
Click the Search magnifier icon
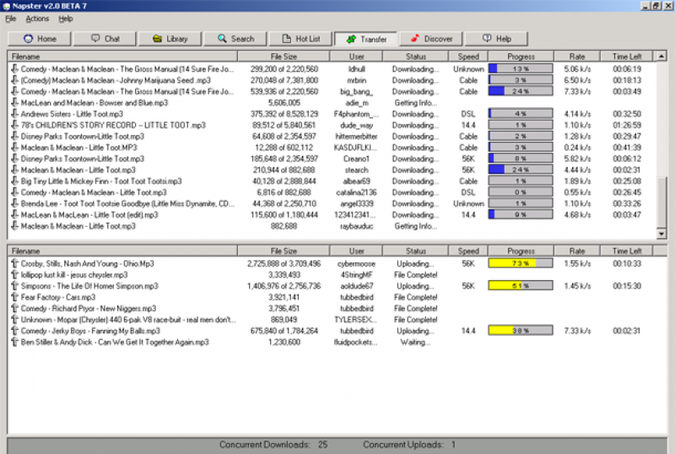point(224,39)
